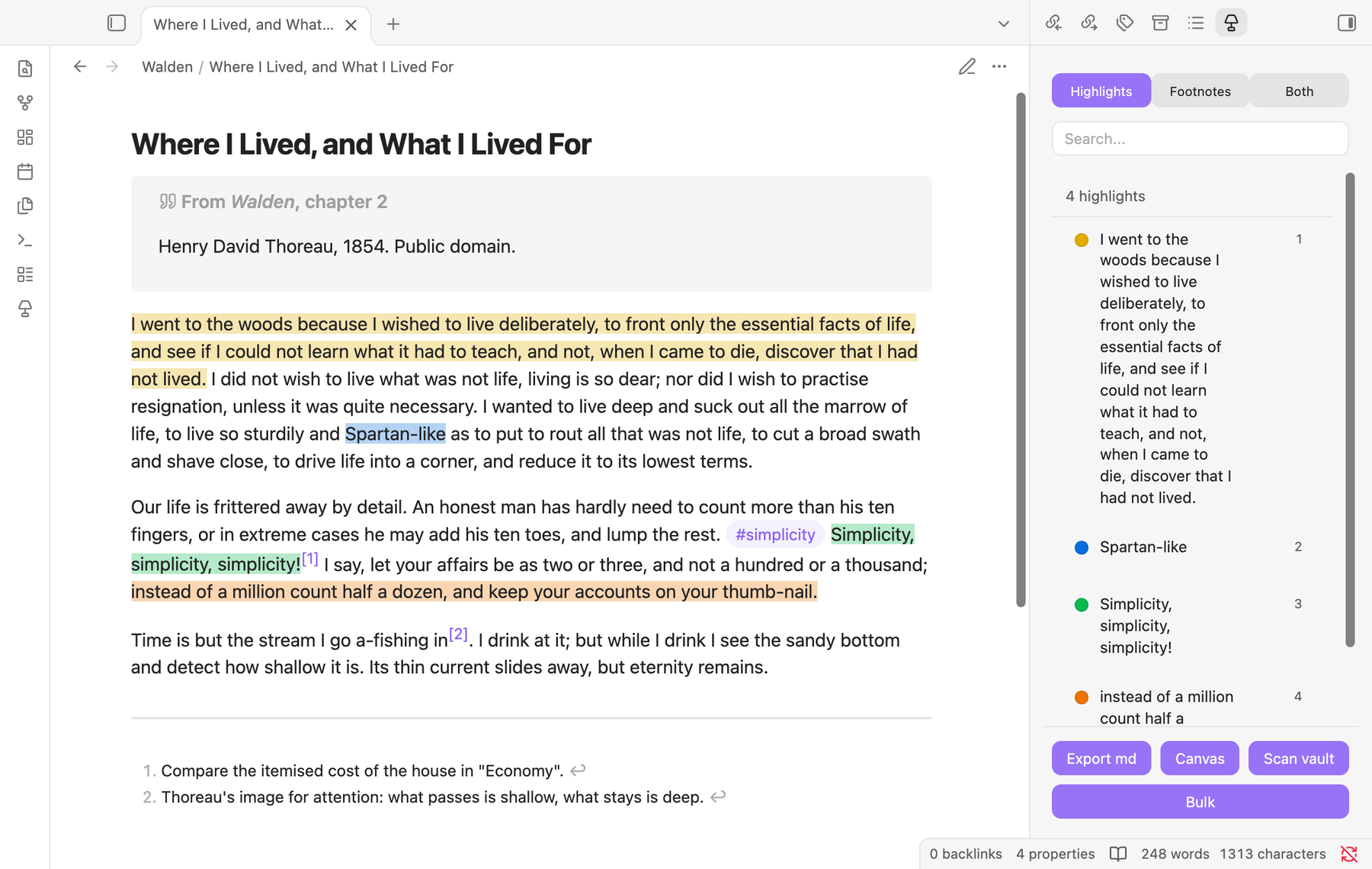This screenshot has height=869, width=1372.
Task: Open the command palette terminal icon
Action: [x=25, y=240]
